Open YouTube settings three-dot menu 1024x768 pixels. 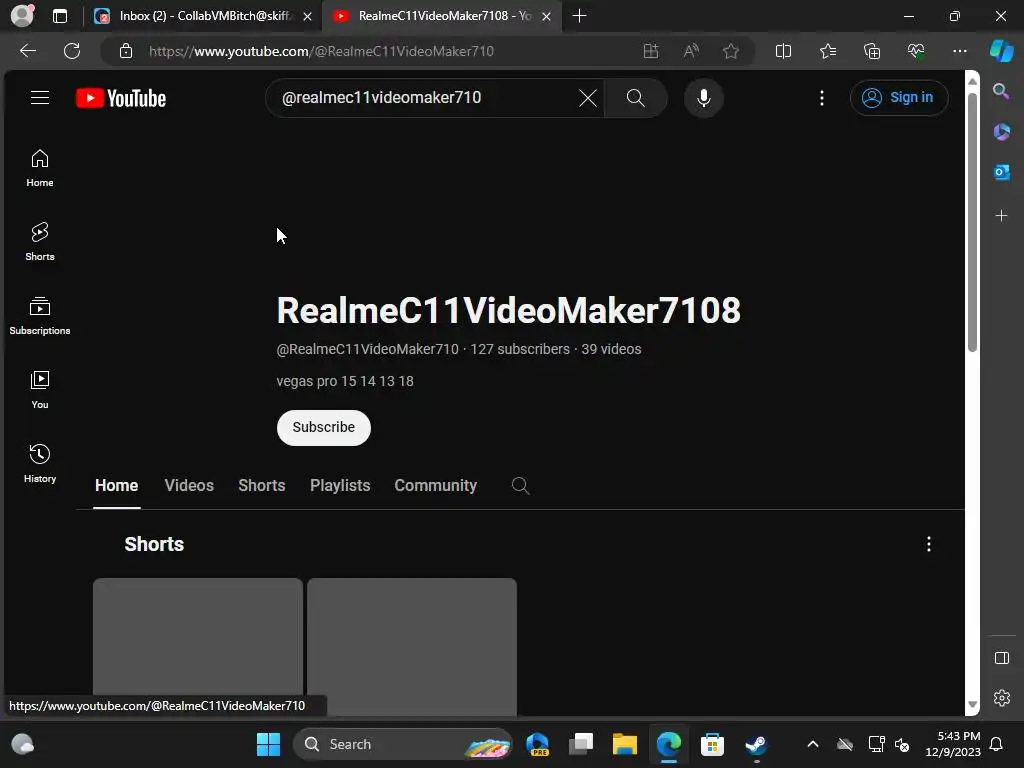(822, 98)
